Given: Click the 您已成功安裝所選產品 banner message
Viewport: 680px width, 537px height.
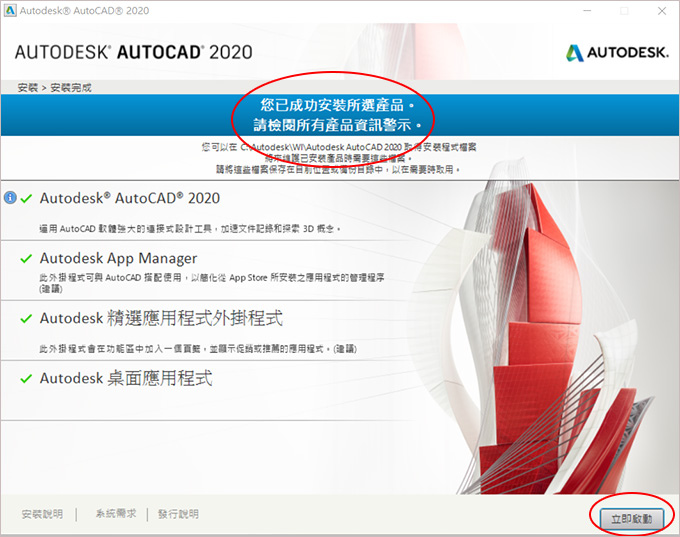Looking at the screenshot, I should coord(337,105).
